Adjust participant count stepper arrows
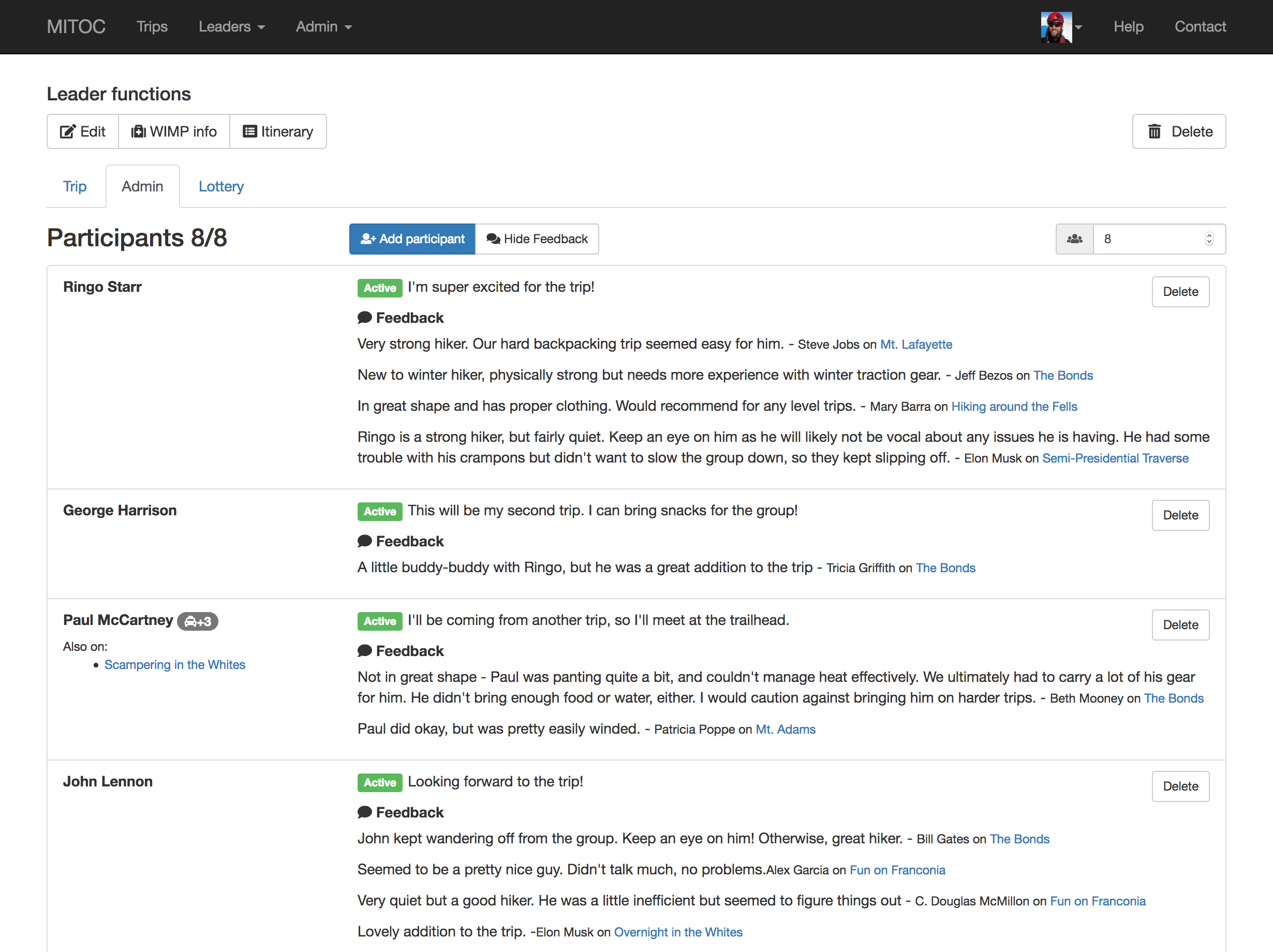1273x952 pixels. pyautogui.click(x=1208, y=239)
